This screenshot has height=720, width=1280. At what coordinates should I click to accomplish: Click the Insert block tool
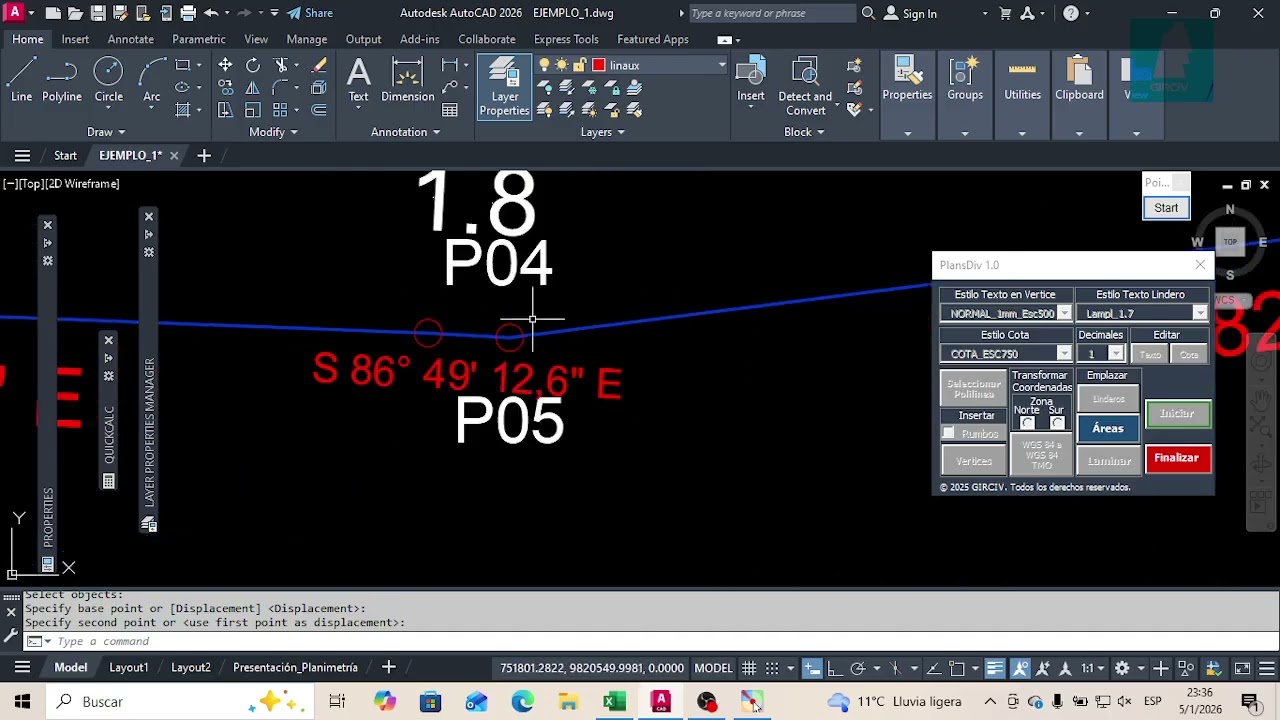[751, 80]
